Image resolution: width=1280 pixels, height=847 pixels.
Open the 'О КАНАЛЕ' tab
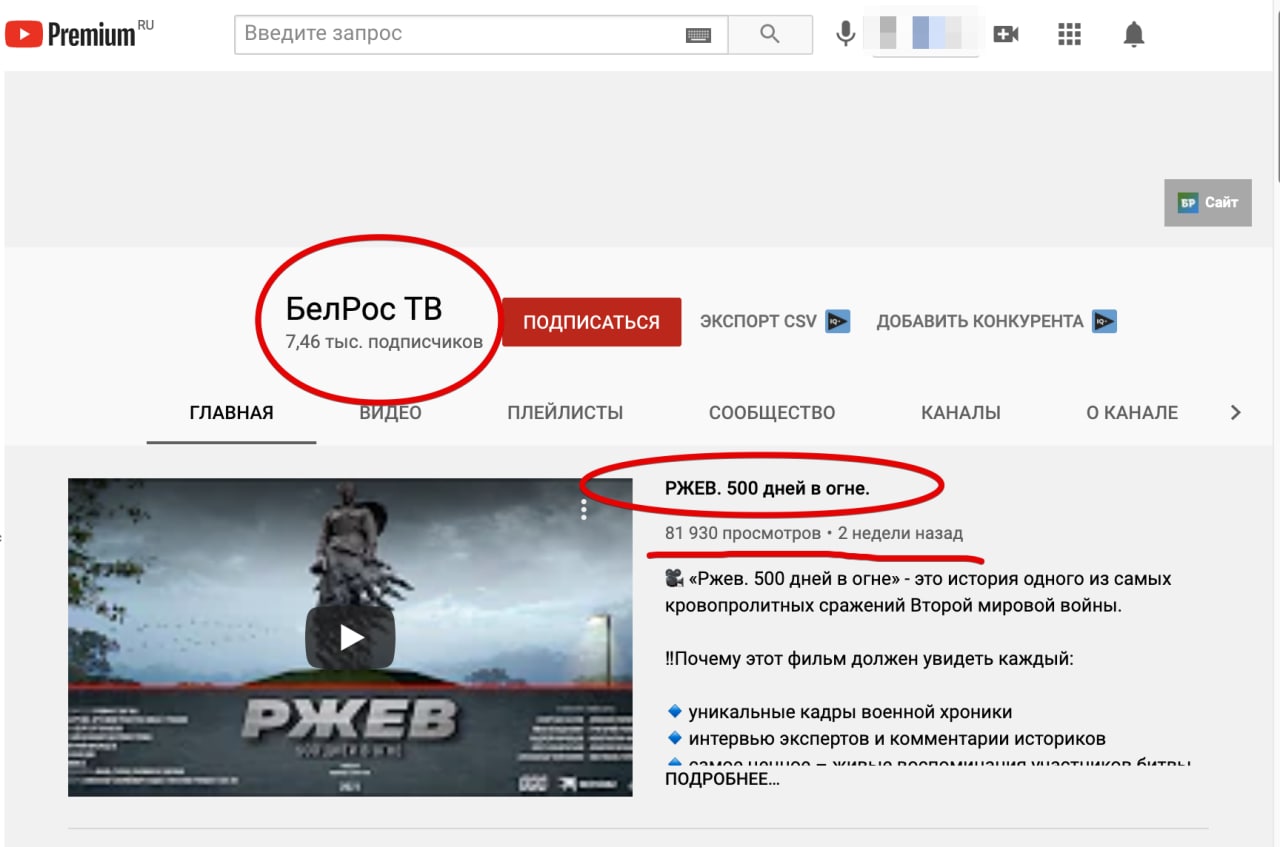[x=1132, y=413]
